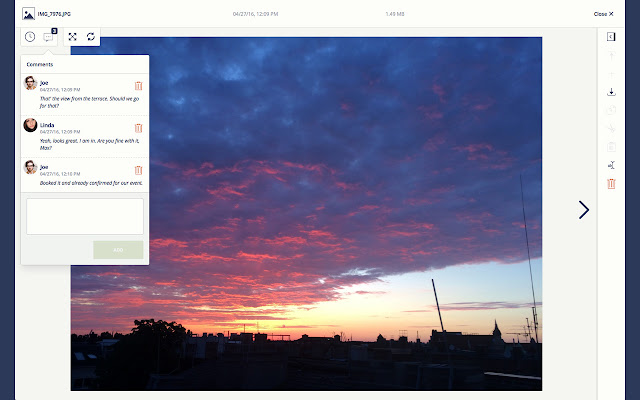Click the fullscreen expand arrows icon
The width and height of the screenshot is (640, 400).
click(72, 37)
